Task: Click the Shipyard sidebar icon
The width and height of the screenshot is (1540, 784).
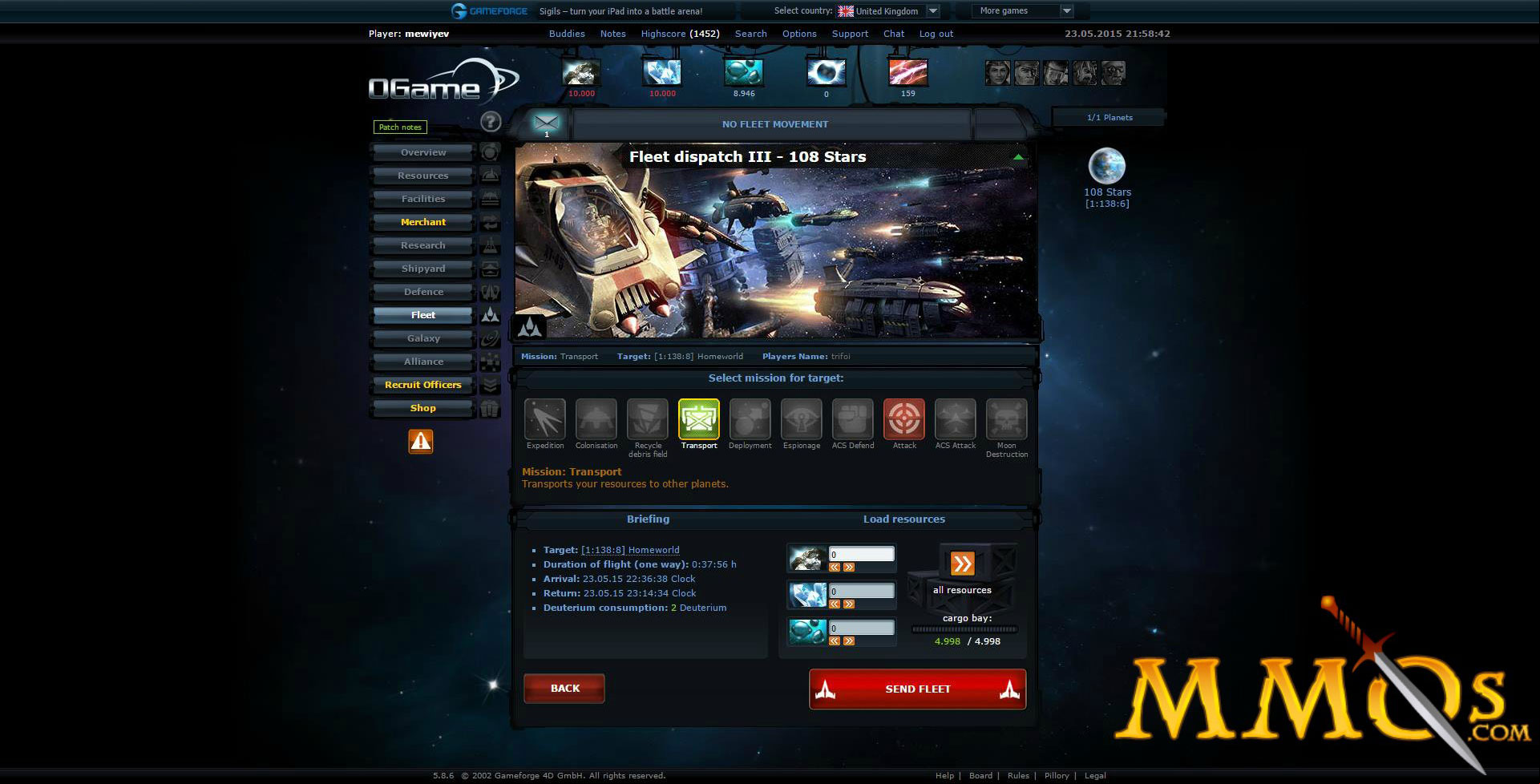Action: 490,269
